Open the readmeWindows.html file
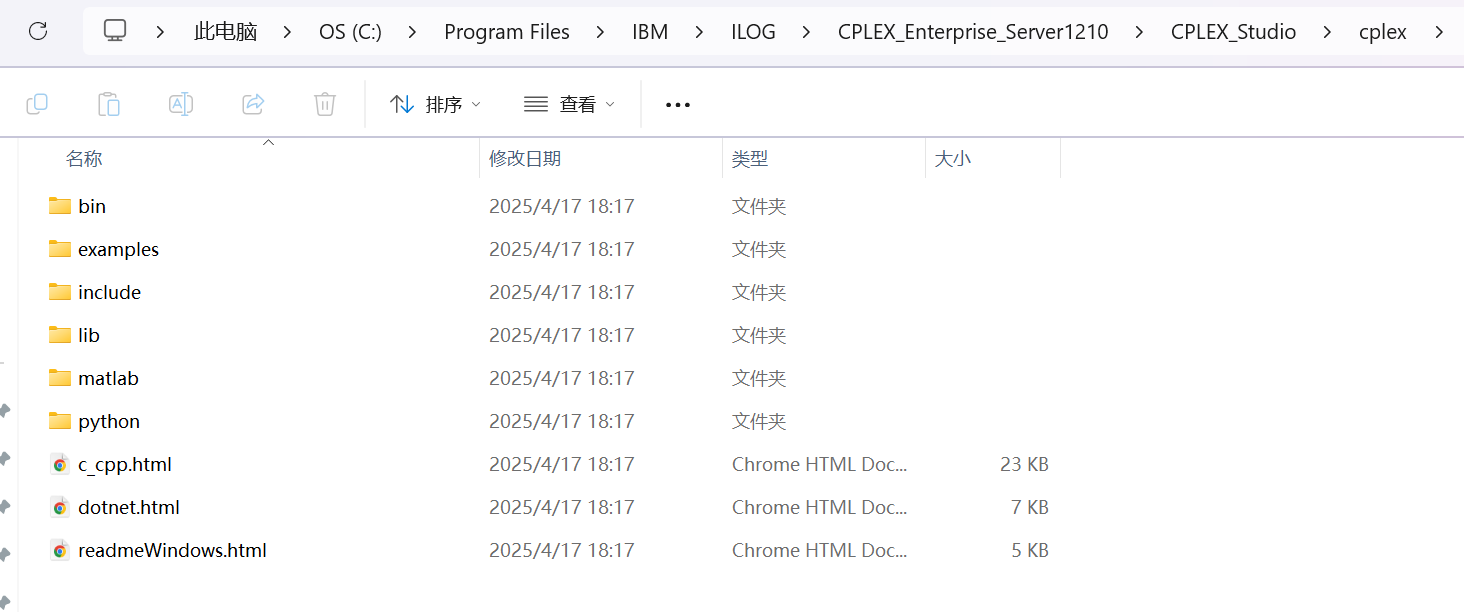1464x612 pixels. [x=172, y=550]
